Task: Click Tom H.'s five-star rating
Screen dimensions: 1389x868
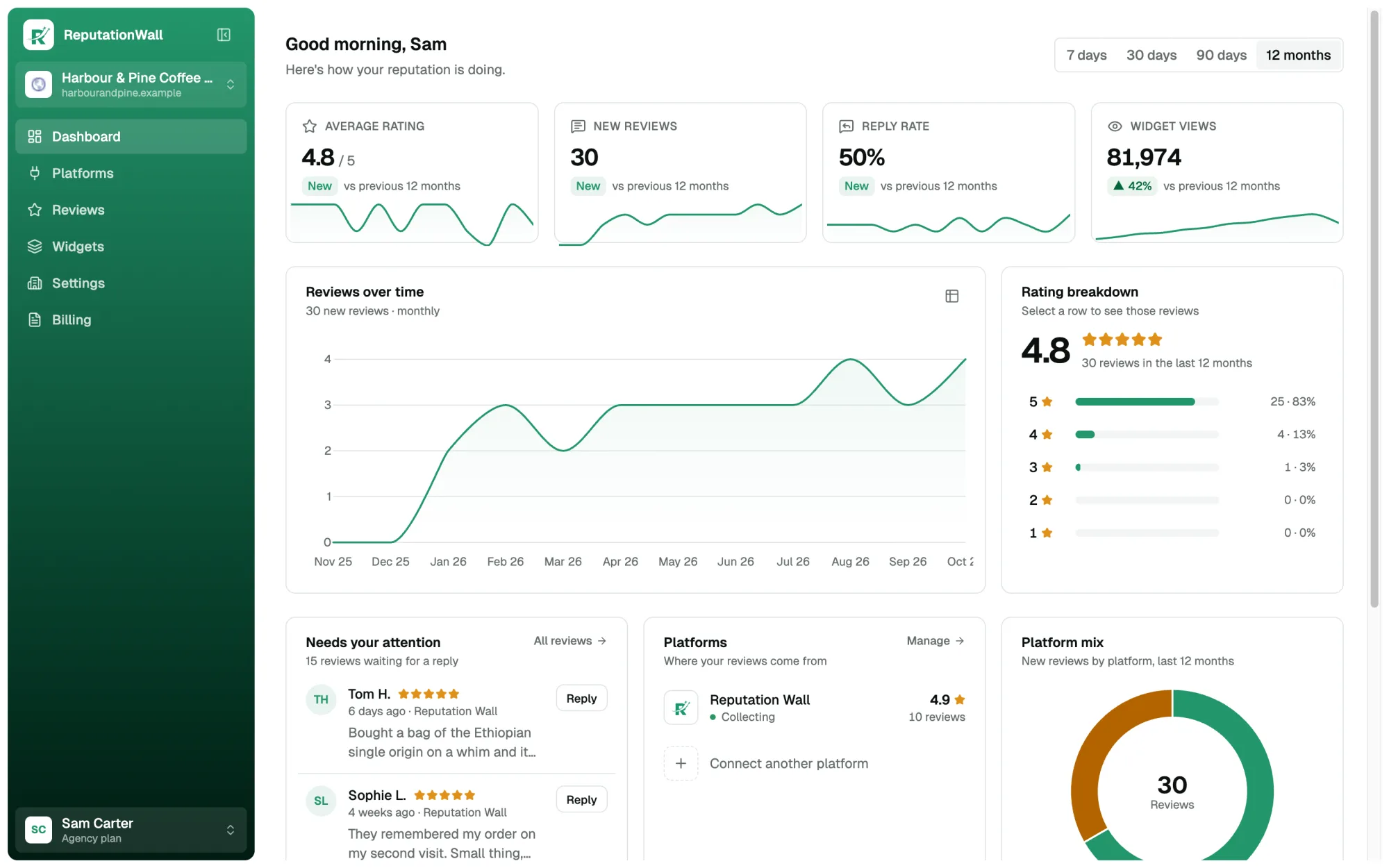Action: pyautogui.click(x=429, y=694)
